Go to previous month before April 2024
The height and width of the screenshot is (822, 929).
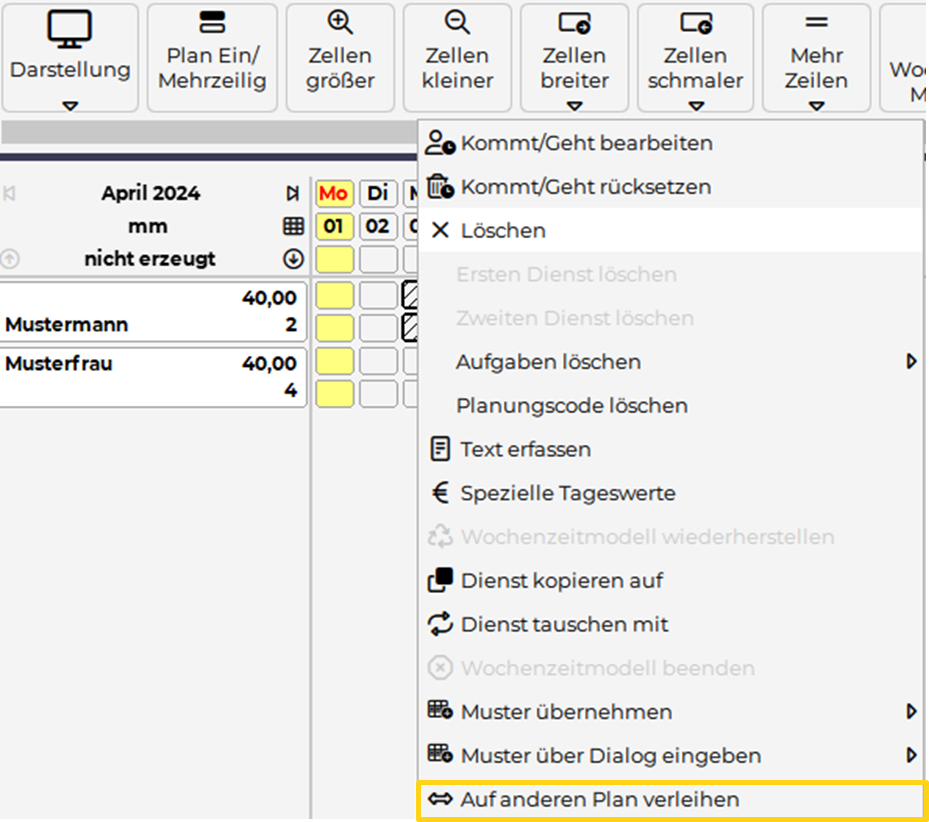tap(11, 194)
